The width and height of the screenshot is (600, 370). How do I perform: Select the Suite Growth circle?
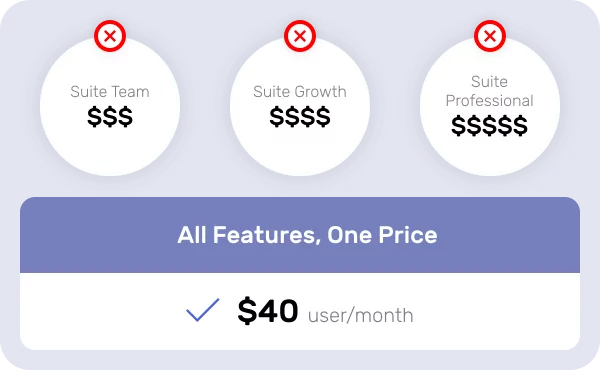coord(300,106)
